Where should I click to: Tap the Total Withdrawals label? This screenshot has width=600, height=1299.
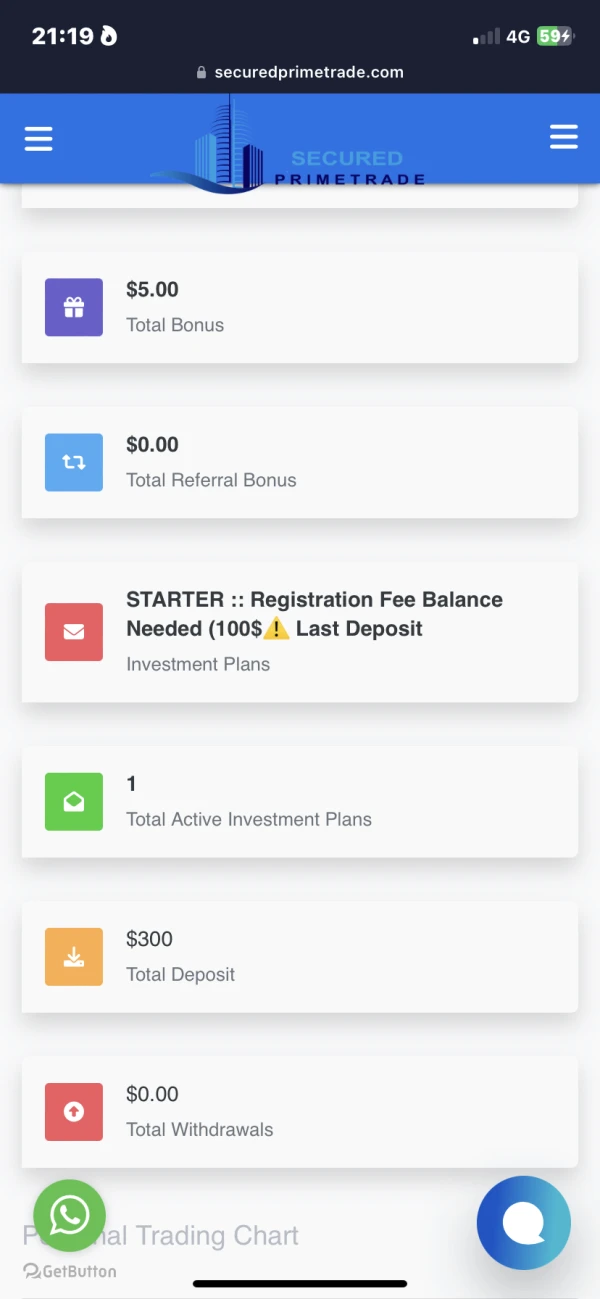point(200,1130)
